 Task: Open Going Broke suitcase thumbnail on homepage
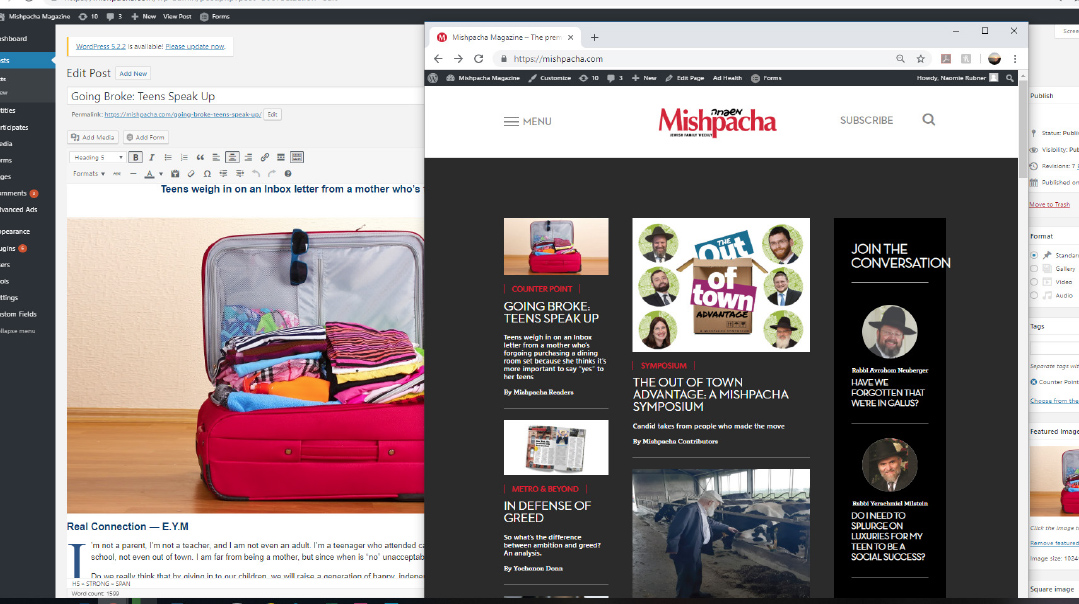click(x=556, y=246)
